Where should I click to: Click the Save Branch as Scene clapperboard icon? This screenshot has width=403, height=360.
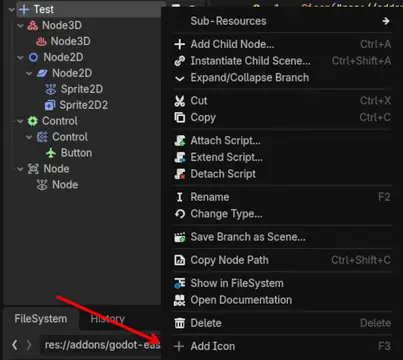tap(180, 237)
